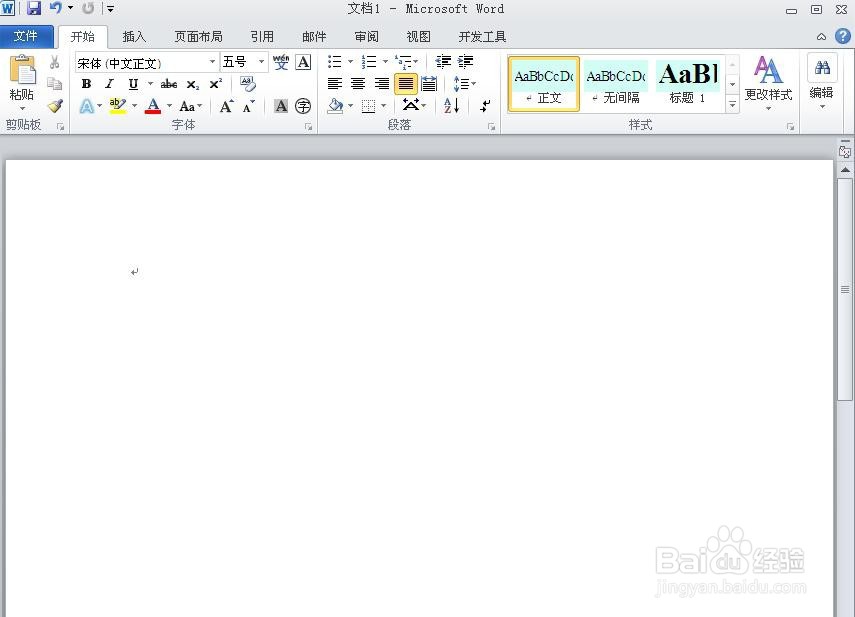855x617 pixels.
Task: Open the Paragraph dialog launcher
Action: pos(491,126)
